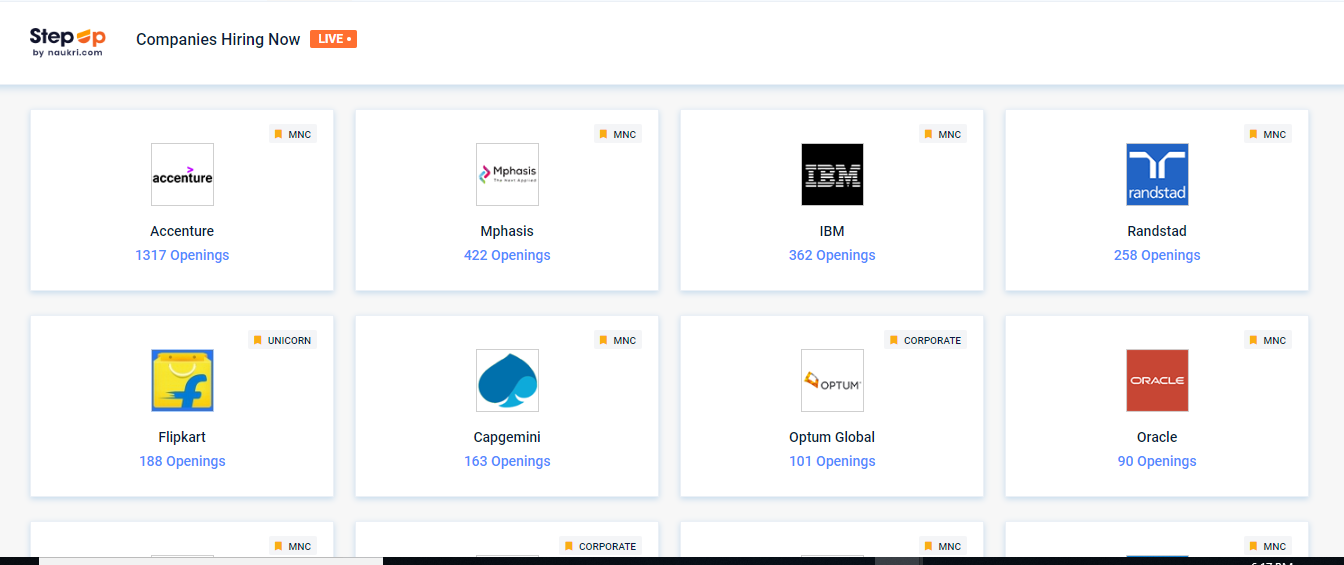Select the Optum Global company name
The width and height of the screenshot is (1344, 565).
[832, 437]
